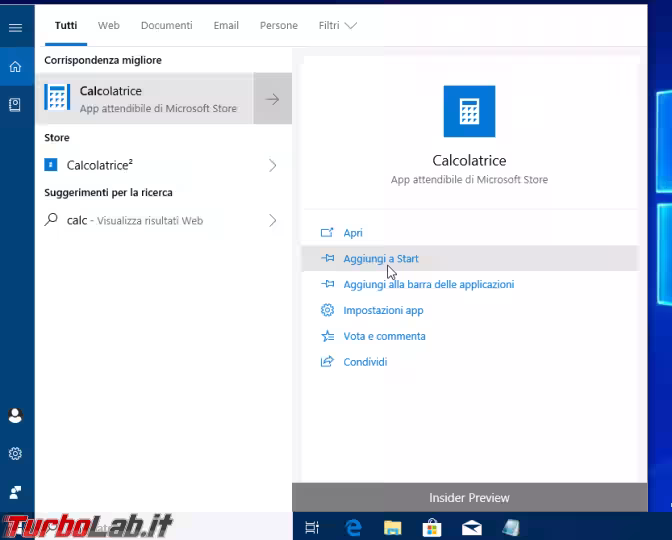Switch to the Web tab

tap(108, 26)
